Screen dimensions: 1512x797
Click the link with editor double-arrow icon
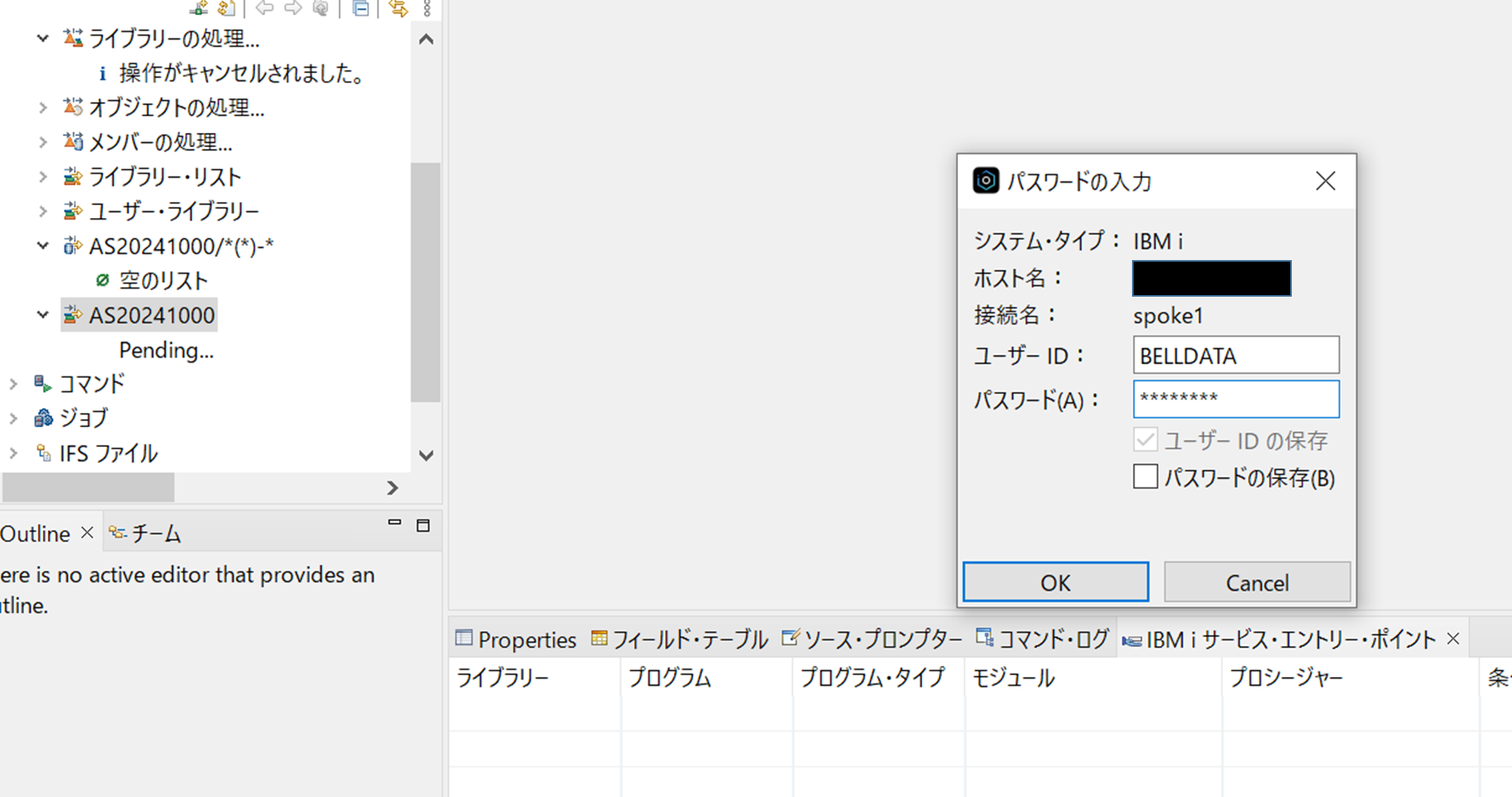click(398, 8)
